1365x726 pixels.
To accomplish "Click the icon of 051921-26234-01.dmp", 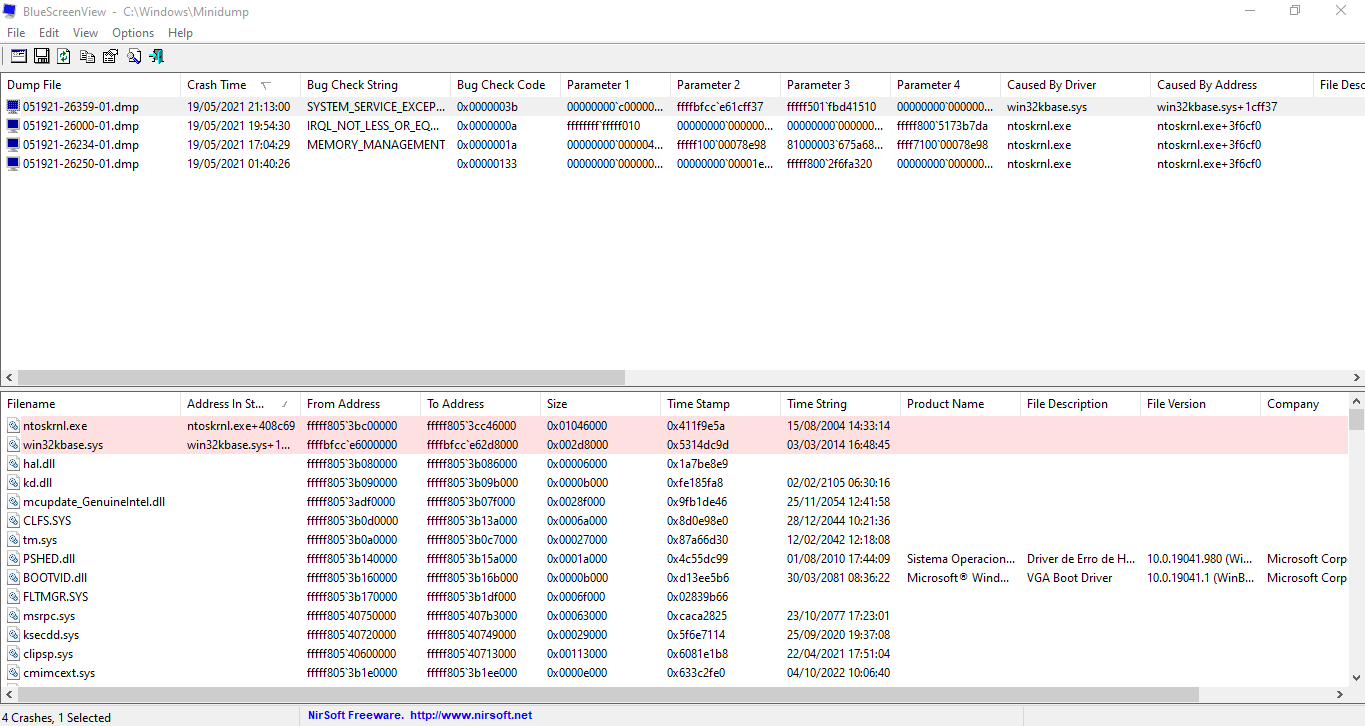I will tap(13, 144).
